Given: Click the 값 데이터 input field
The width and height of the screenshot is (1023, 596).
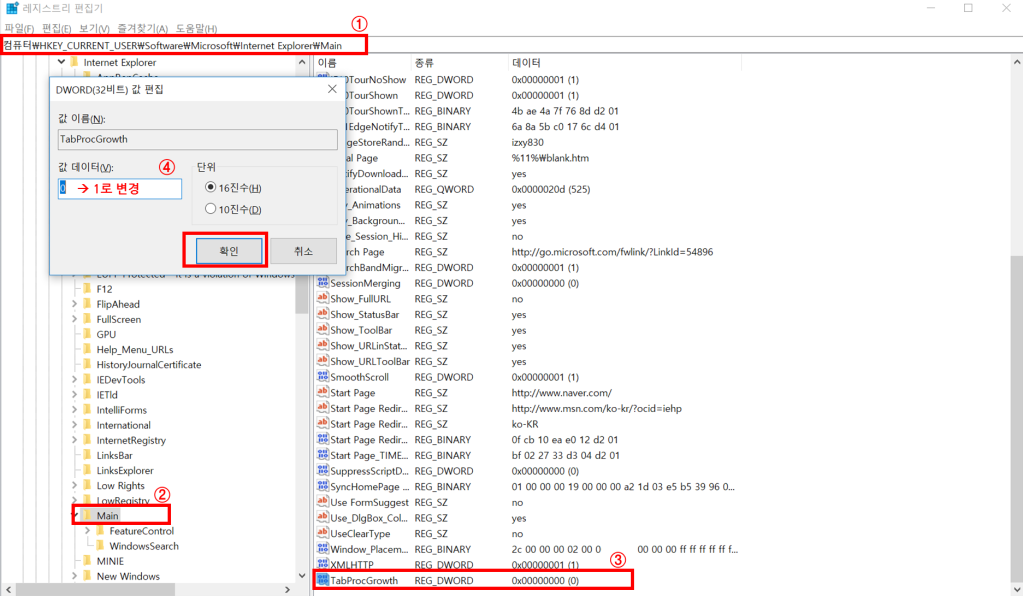Looking at the screenshot, I should click(120, 188).
